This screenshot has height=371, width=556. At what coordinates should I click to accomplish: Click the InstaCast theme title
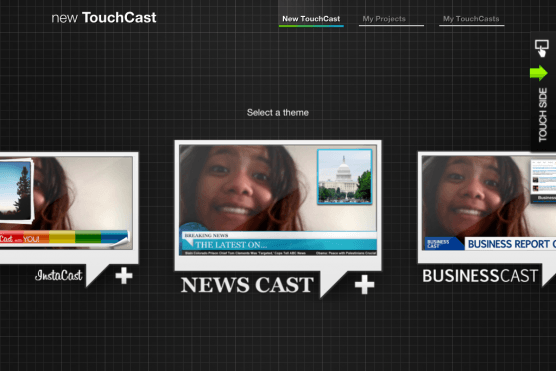59,275
